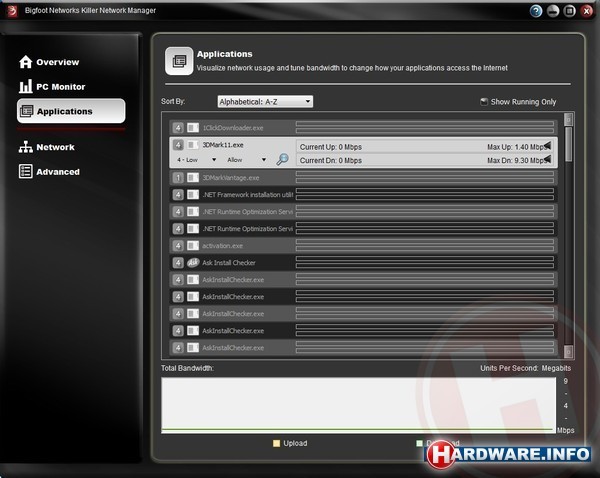Click the Upload legend color swatch
Viewport: 600px width, 478px height.
point(276,443)
